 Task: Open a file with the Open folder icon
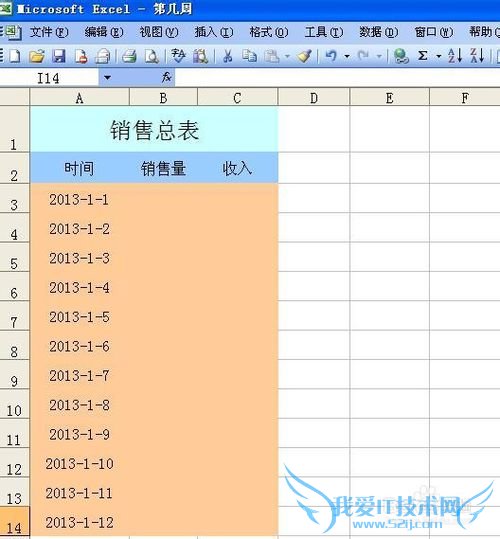click(37, 56)
